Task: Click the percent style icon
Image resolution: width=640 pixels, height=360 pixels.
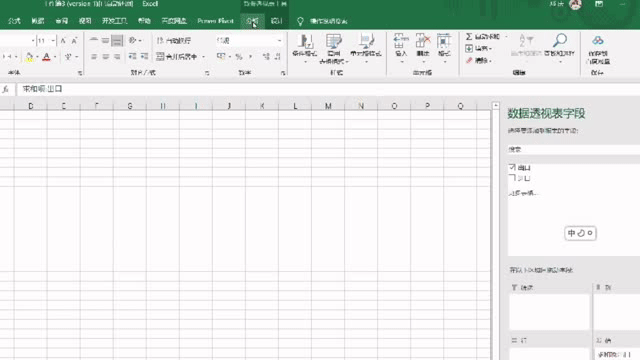Action: pyautogui.click(x=239, y=56)
